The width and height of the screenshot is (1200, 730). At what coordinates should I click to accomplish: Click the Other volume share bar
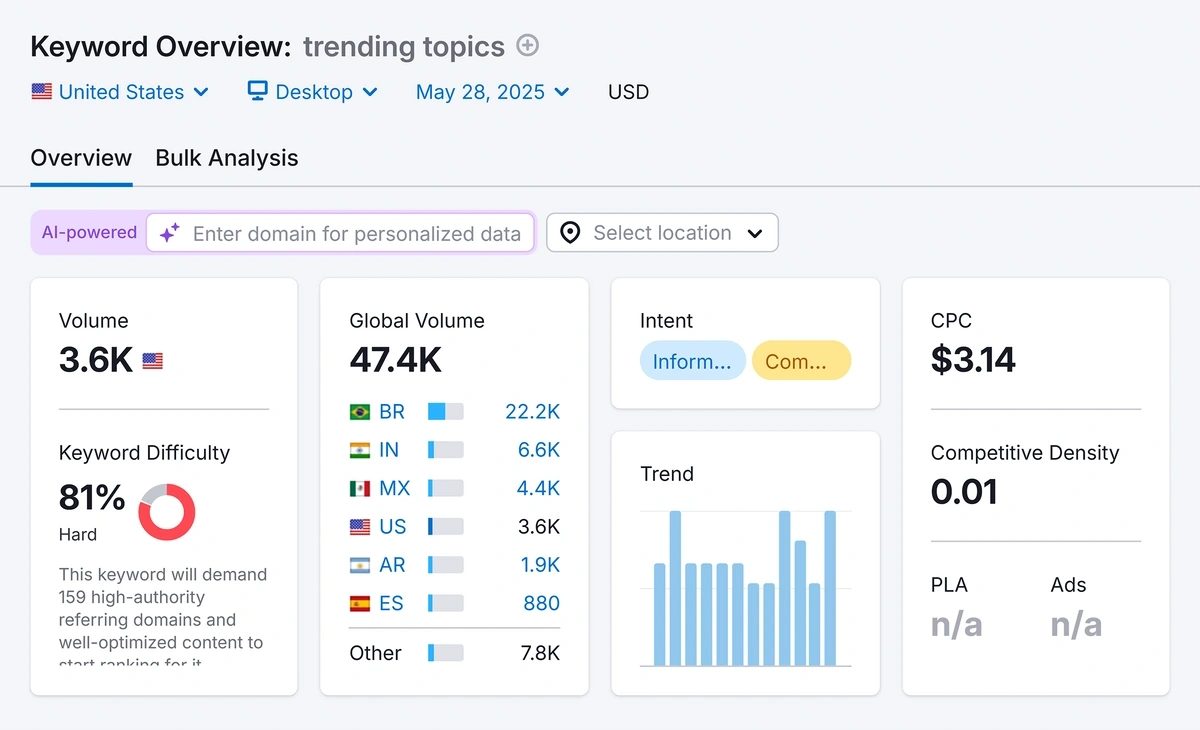coord(446,653)
